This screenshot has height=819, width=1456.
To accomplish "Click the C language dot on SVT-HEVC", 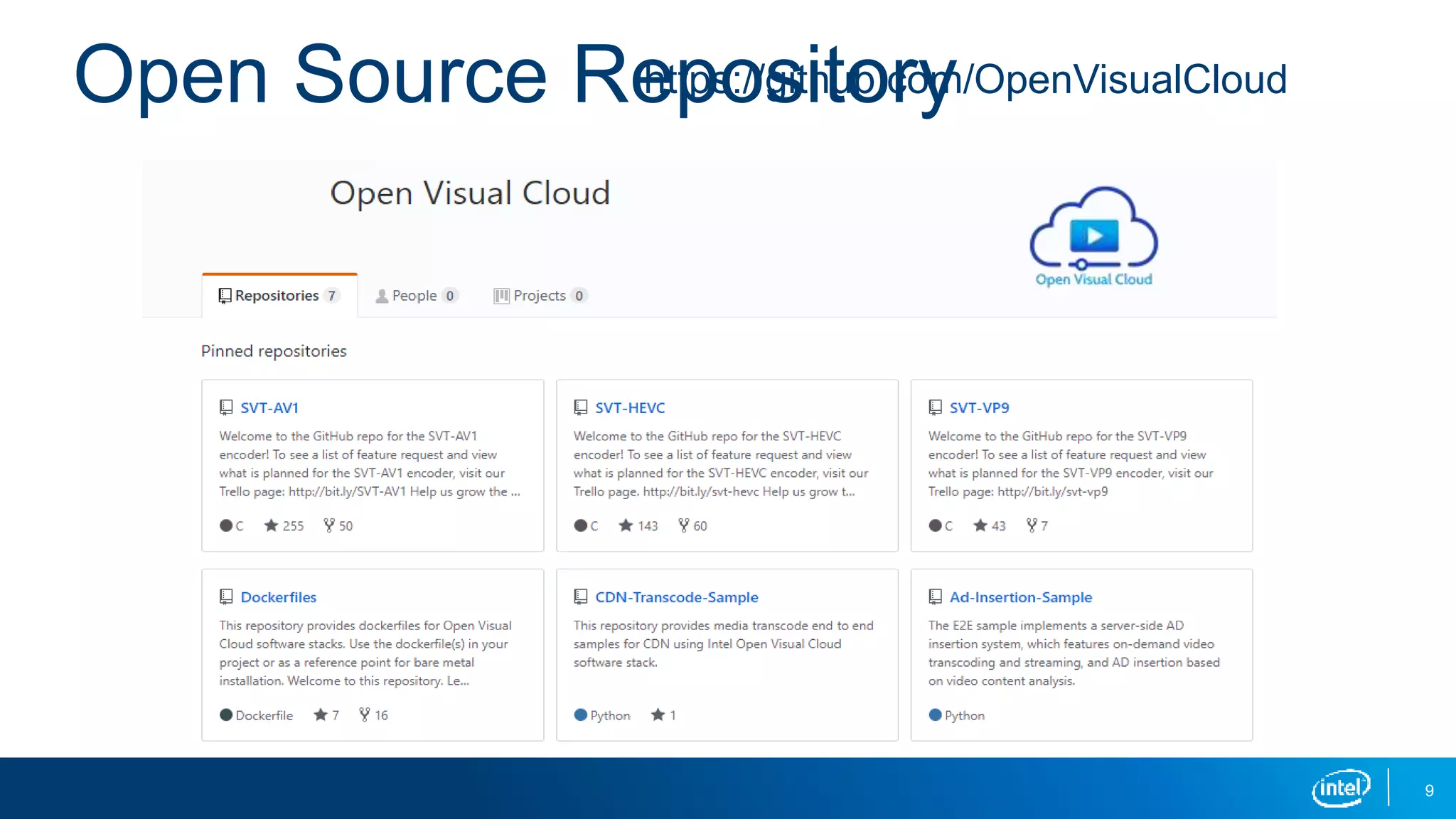I will click(x=581, y=525).
